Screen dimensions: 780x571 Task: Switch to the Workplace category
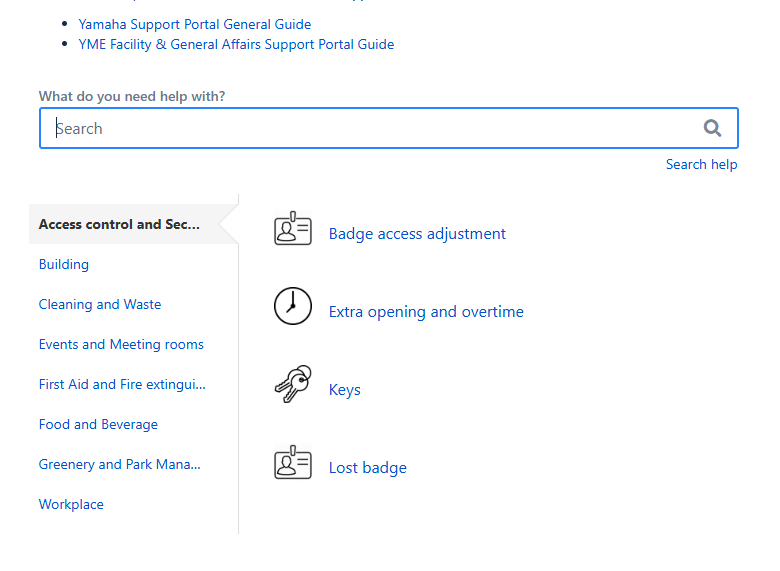coord(71,504)
